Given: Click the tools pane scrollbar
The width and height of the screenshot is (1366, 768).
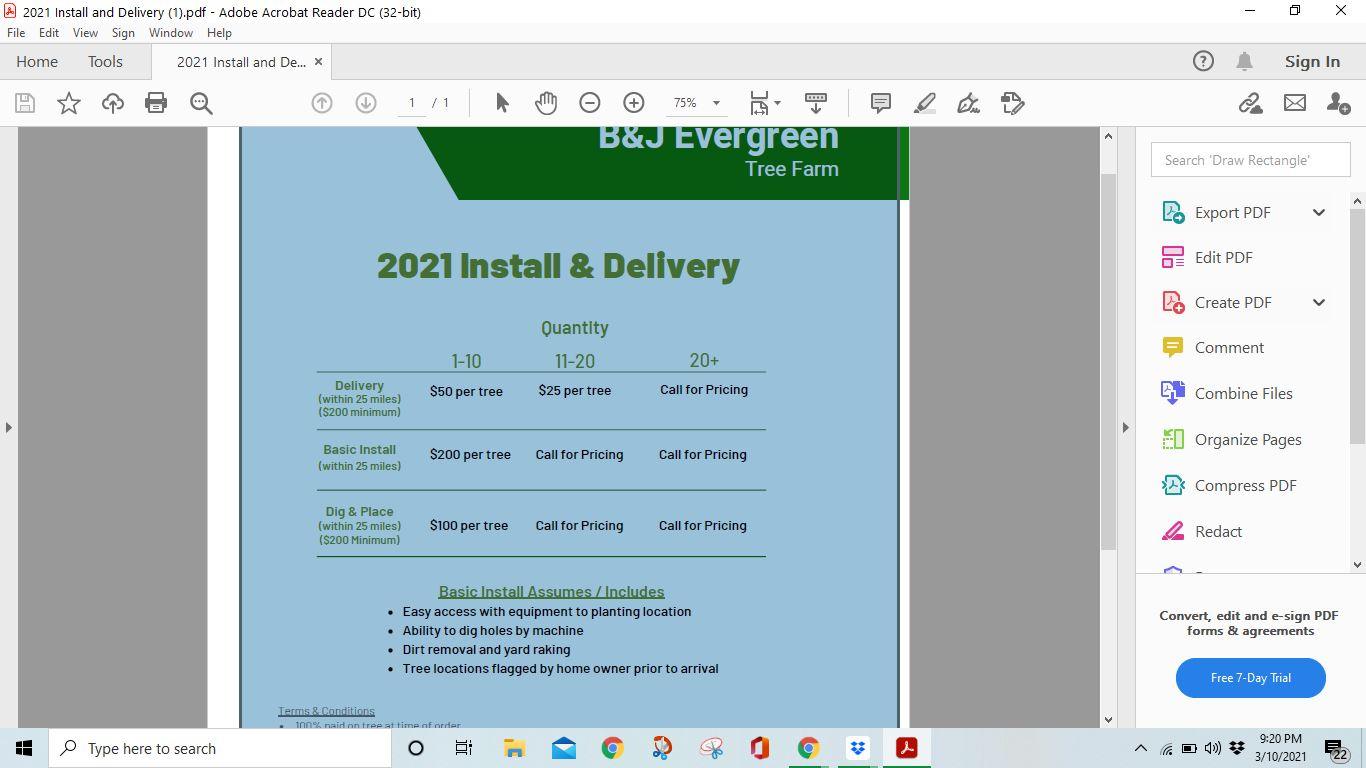Looking at the screenshot, I should tap(1357, 325).
